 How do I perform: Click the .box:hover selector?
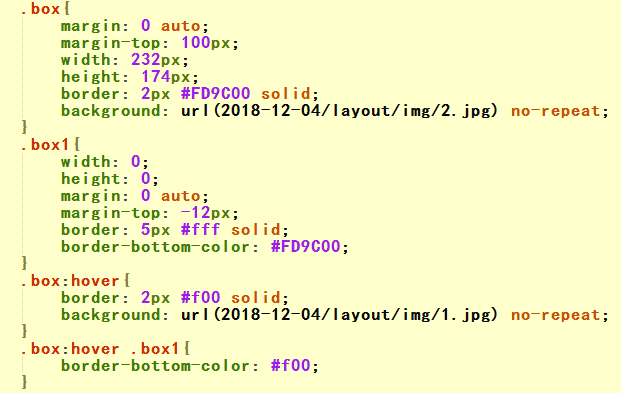[x=70, y=281]
